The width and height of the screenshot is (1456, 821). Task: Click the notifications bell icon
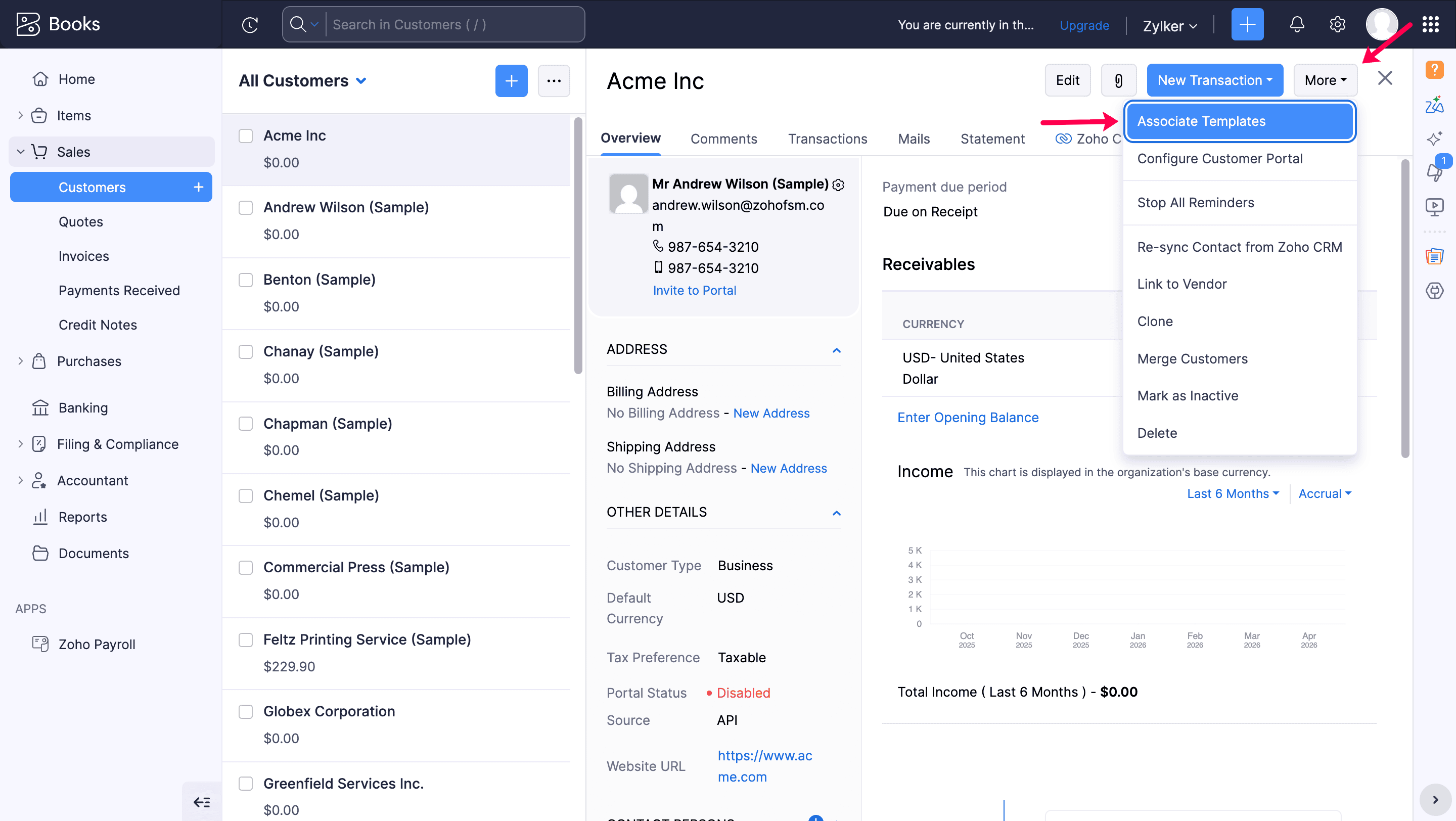1297,24
